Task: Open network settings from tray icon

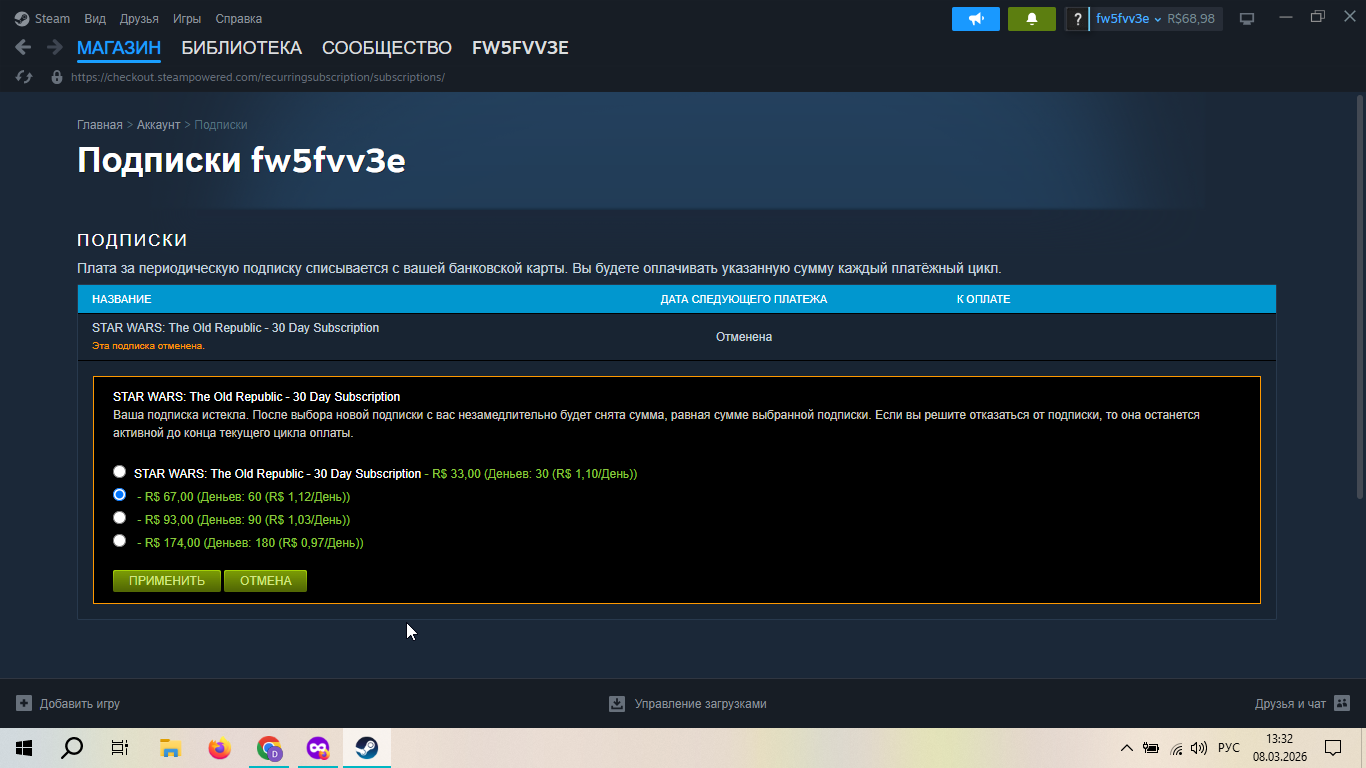Action: [x=1176, y=748]
